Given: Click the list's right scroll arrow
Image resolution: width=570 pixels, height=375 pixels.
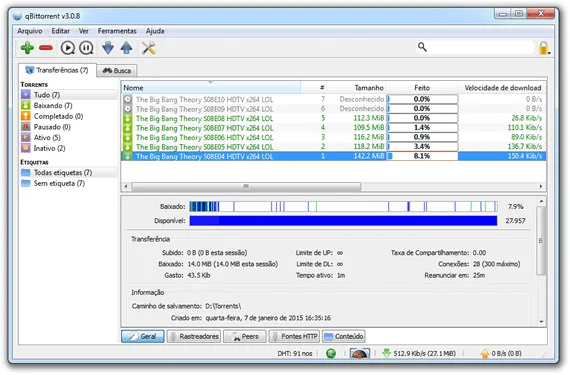Looking at the screenshot, I should click(541, 186).
